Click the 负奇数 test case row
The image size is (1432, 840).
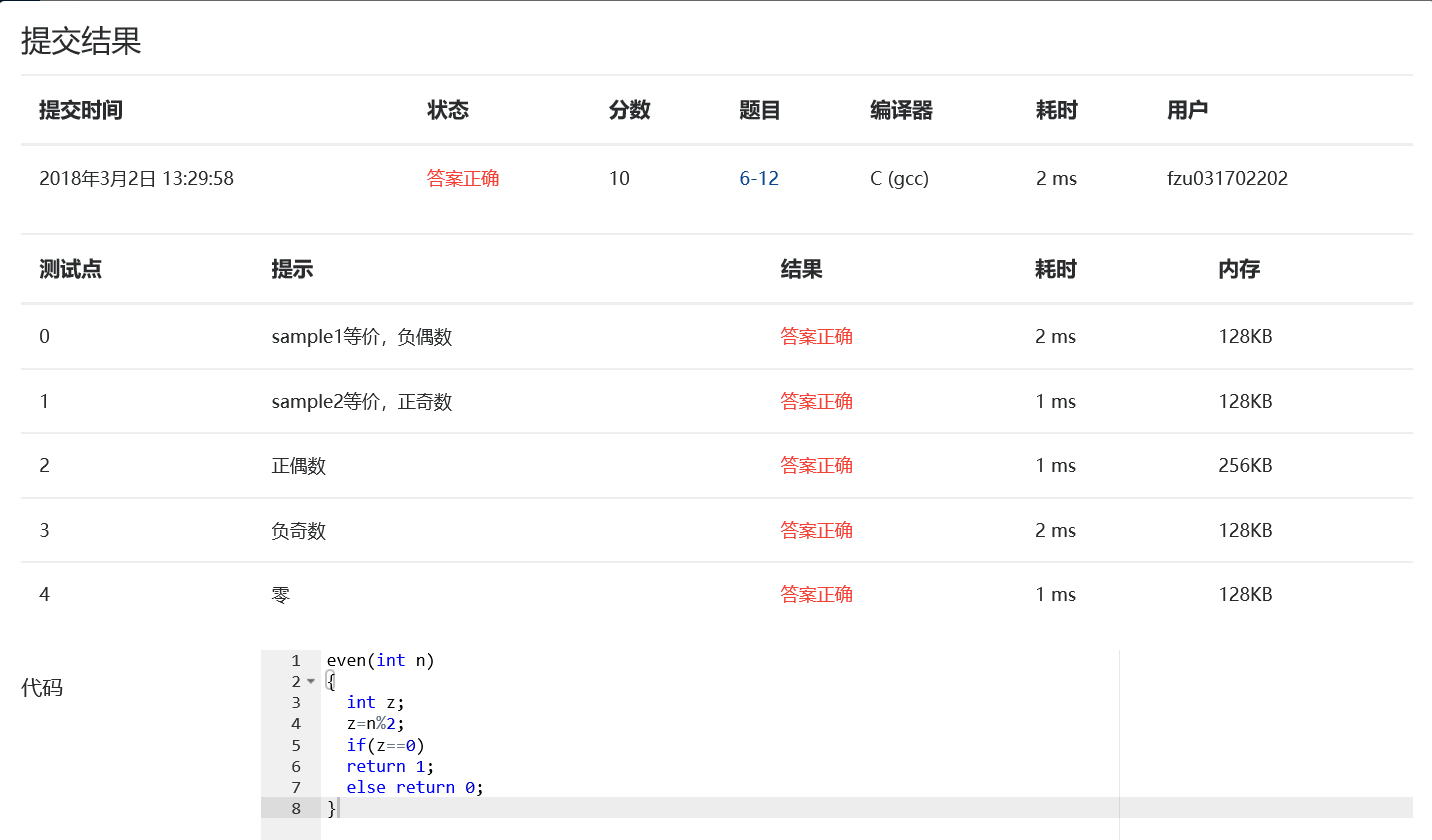299,531
